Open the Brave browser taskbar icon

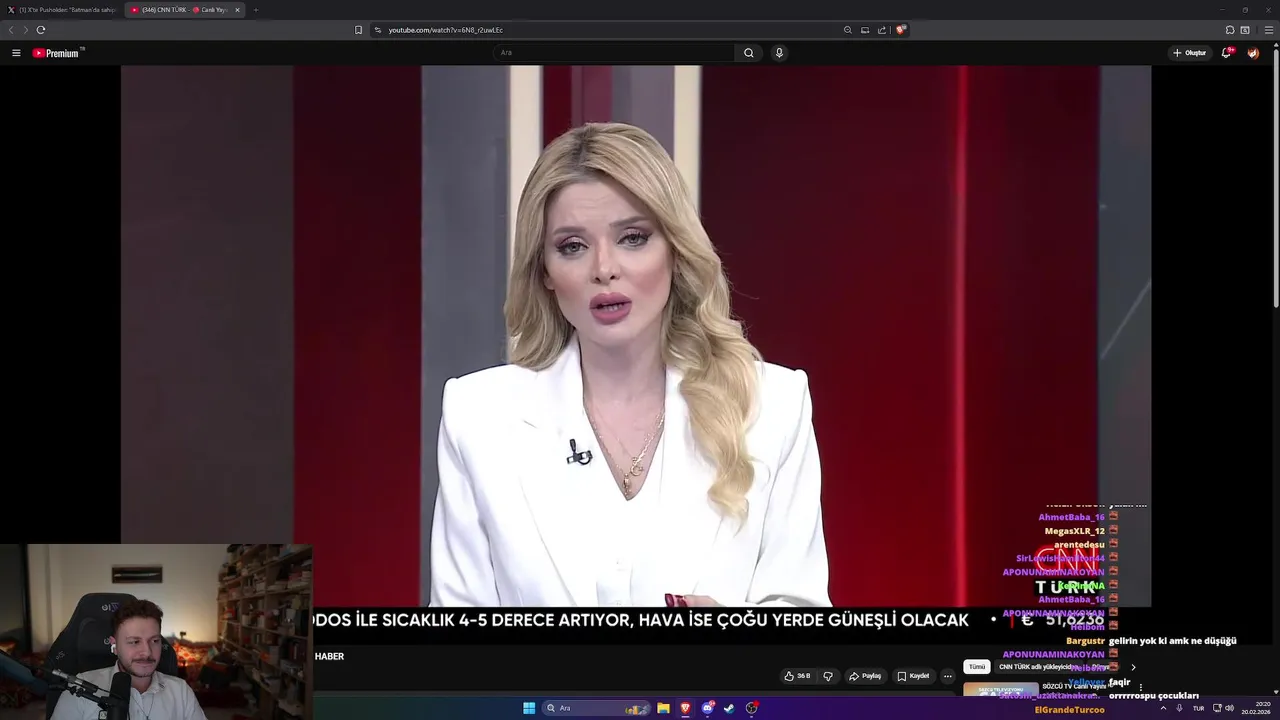(685, 708)
